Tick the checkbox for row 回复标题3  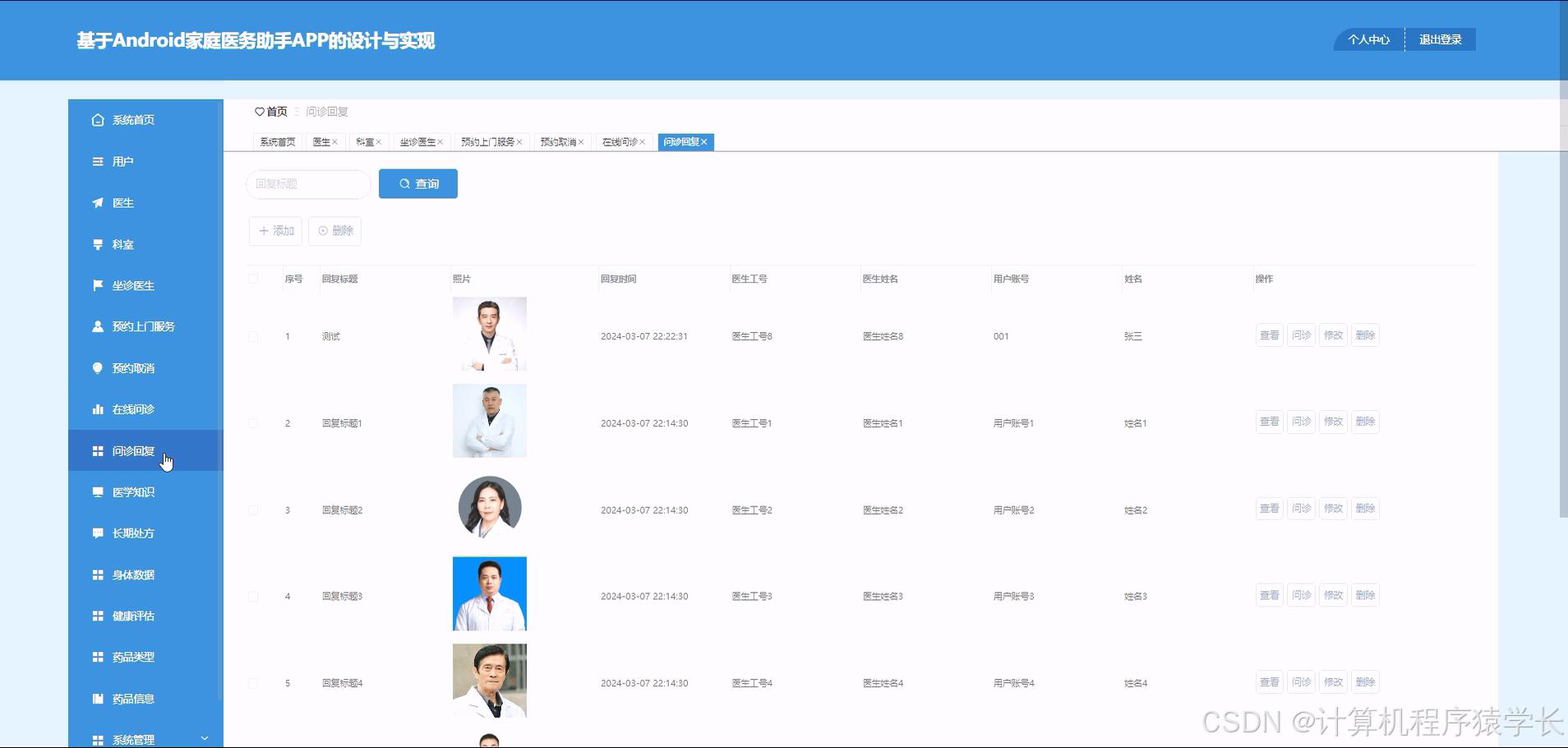pos(253,597)
